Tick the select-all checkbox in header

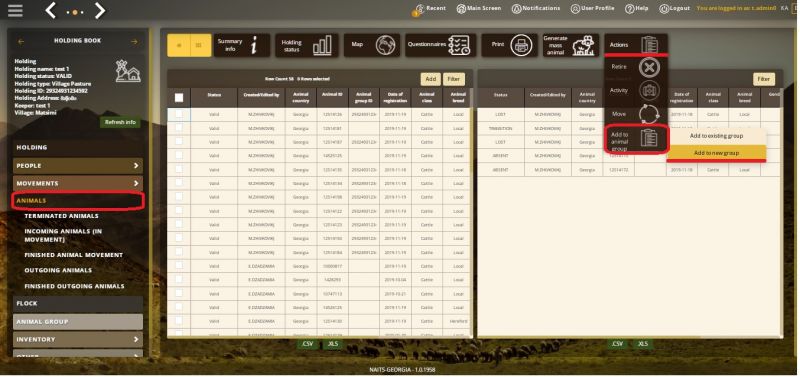tap(179, 97)
